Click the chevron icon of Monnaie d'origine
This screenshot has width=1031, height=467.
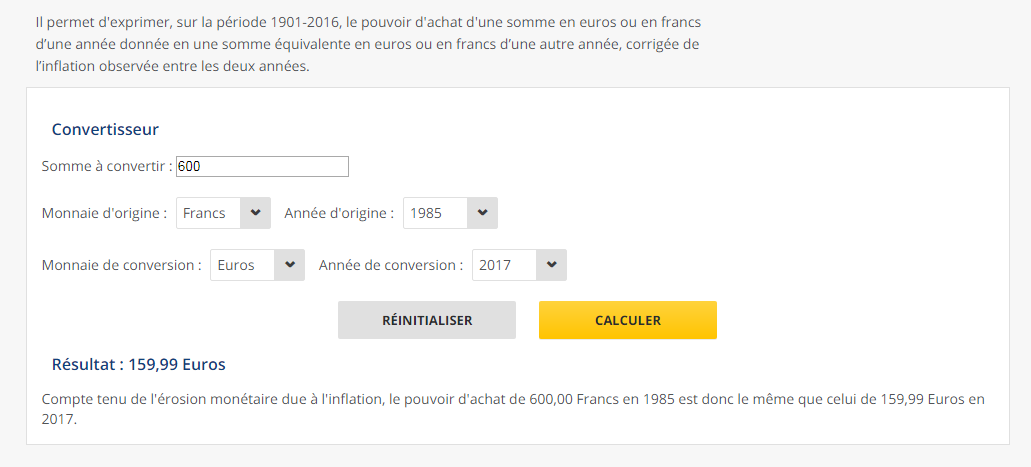point(256,213)
